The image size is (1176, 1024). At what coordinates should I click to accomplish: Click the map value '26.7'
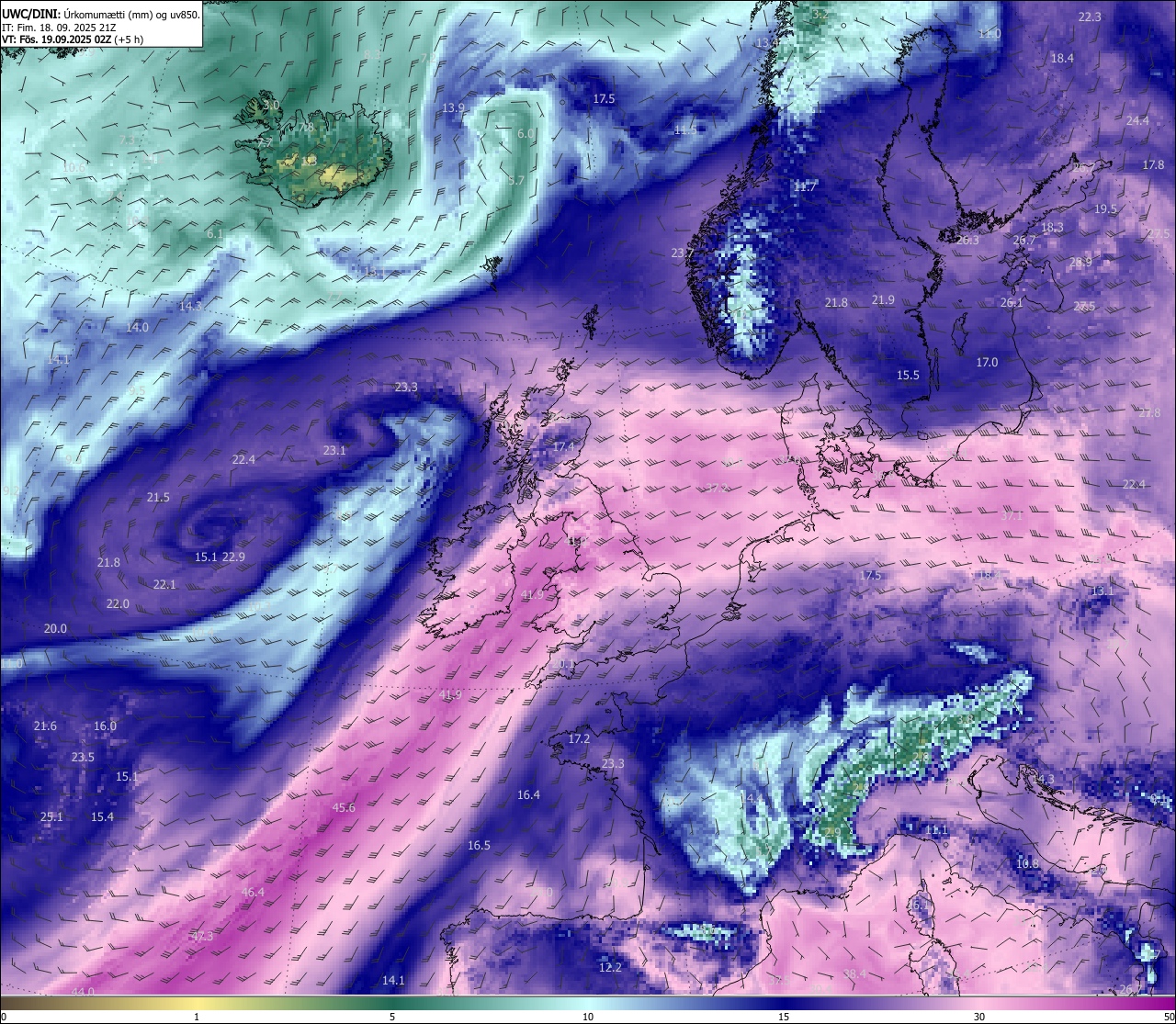[1023, 240]
